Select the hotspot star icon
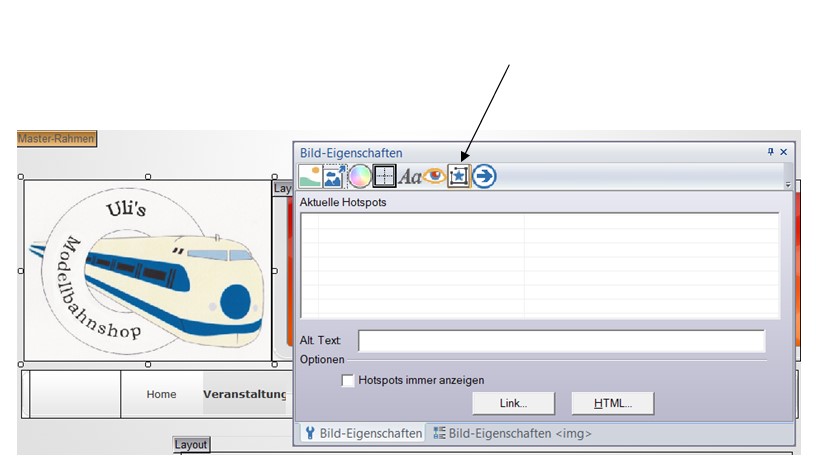Viewport: 816px width, 467px height. (x=458, y=176)
